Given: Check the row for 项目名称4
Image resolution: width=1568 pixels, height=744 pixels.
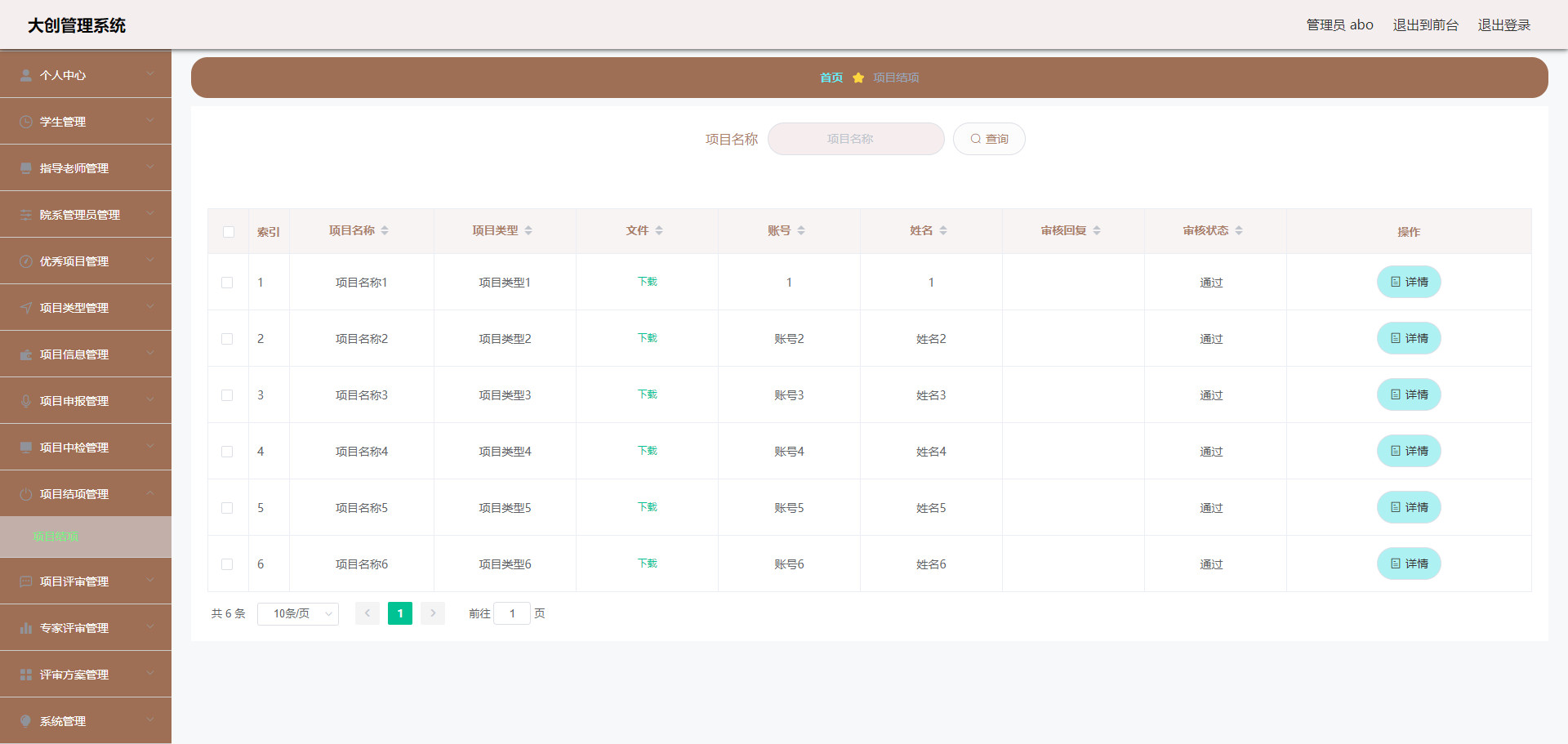Looking at the screenshot, I should (227, 452).
